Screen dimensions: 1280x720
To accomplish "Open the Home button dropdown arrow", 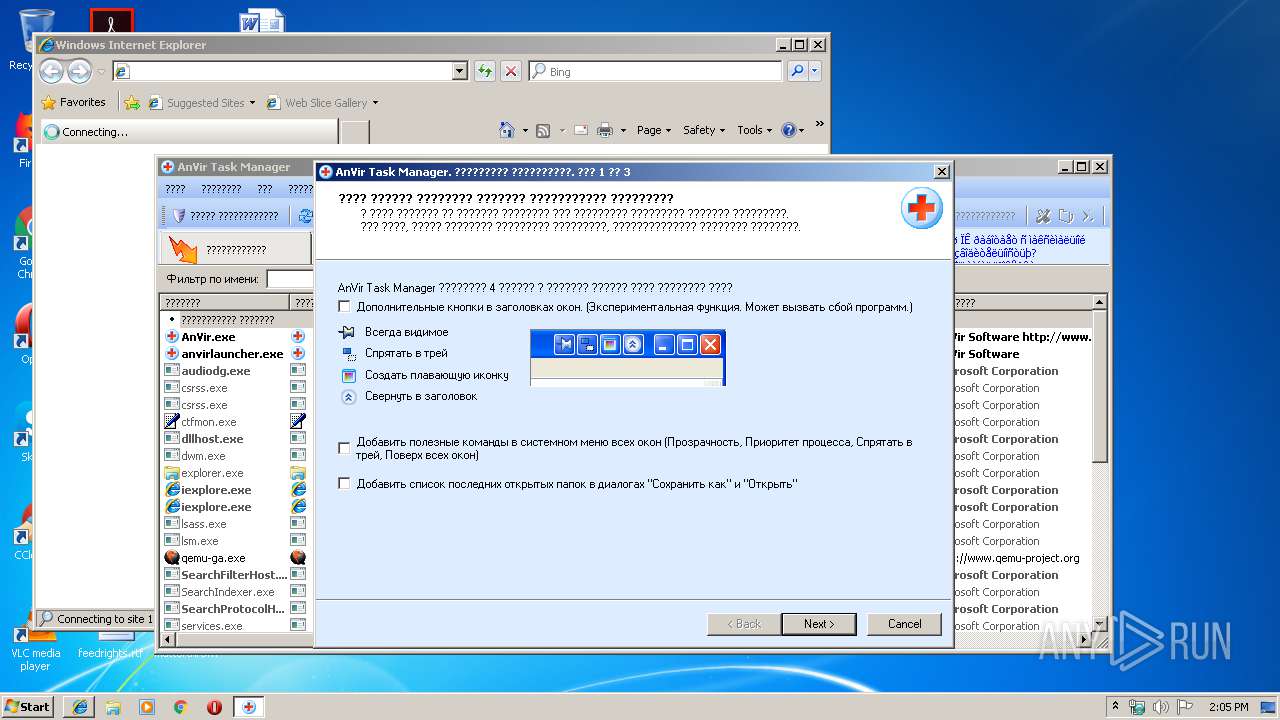I will point(524,130).
